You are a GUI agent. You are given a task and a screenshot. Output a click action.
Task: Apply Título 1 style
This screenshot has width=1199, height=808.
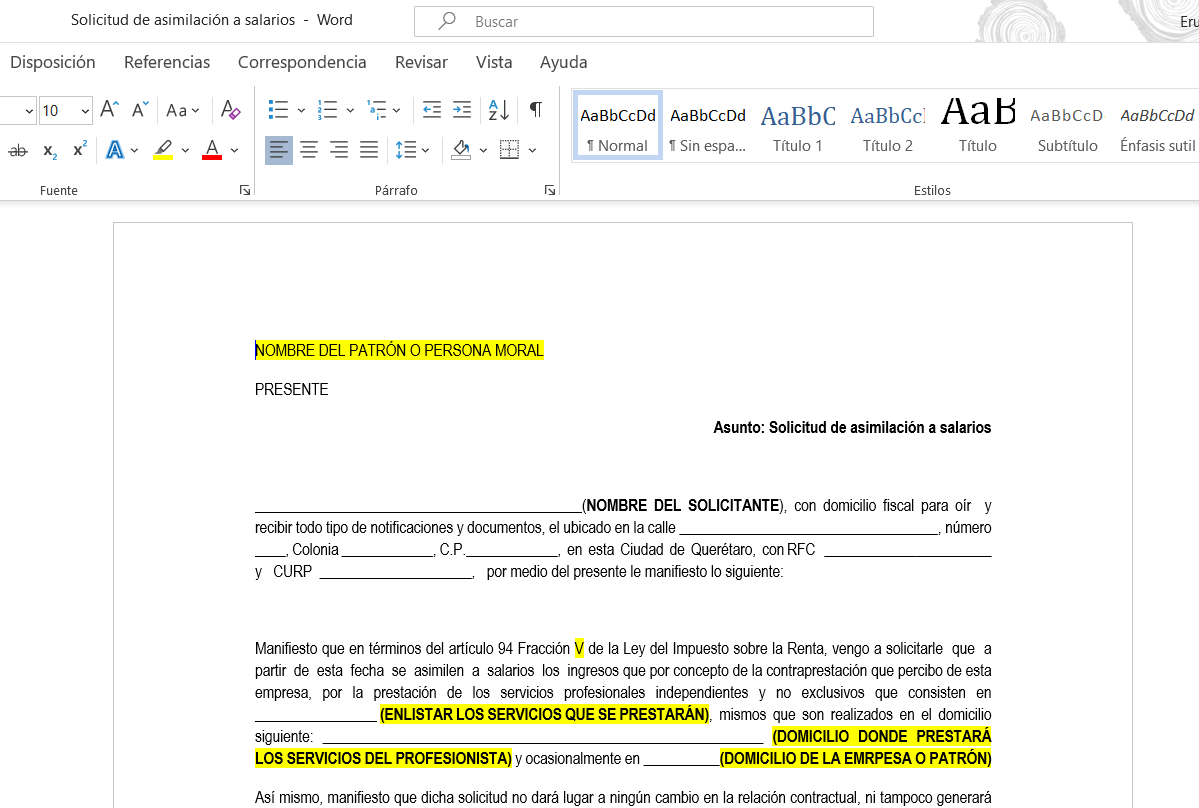[x=798, y=126]
